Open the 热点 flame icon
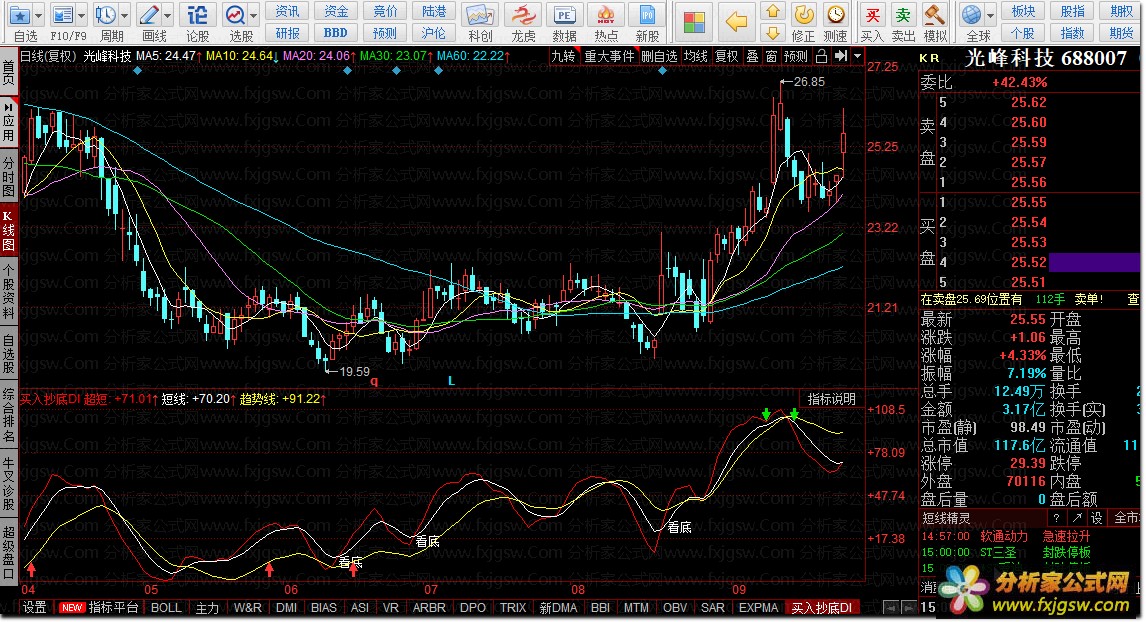 606,15
